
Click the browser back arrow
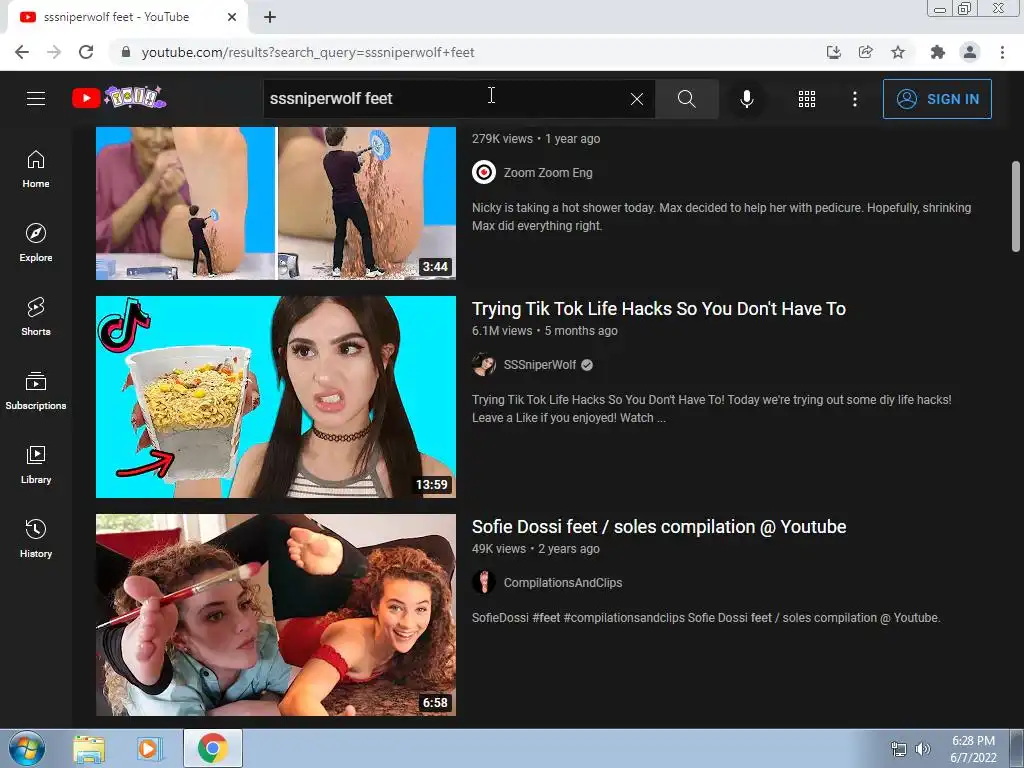point(22,52)
